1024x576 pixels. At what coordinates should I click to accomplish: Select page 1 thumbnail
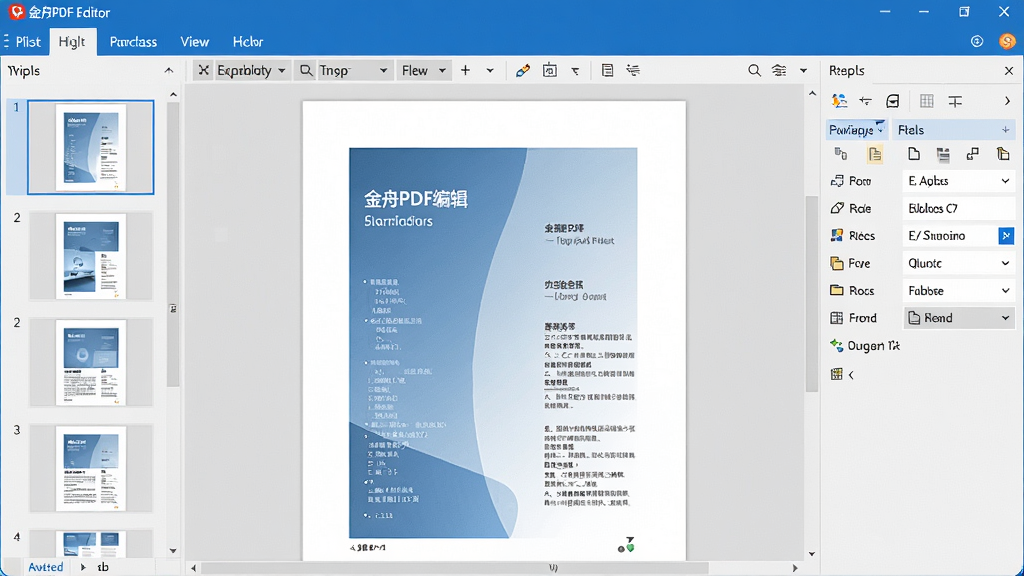[91, 148]
